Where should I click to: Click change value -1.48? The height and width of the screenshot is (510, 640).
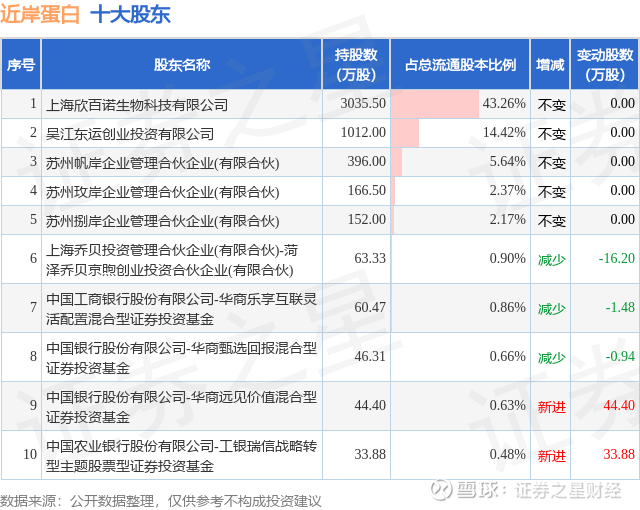(620, 307)
